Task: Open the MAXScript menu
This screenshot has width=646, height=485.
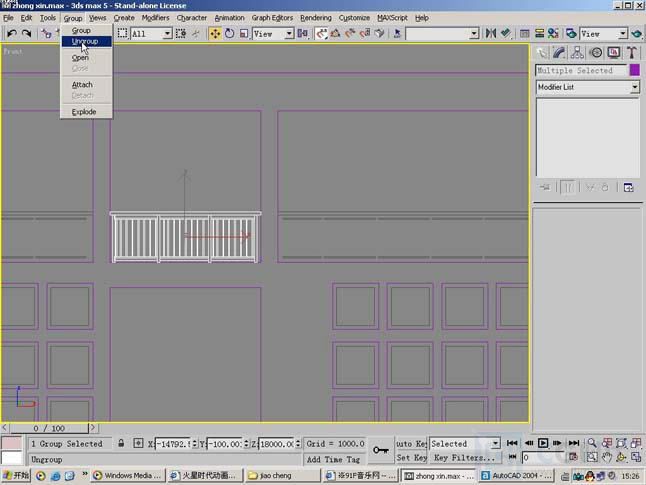Action: tap(392, 18)
